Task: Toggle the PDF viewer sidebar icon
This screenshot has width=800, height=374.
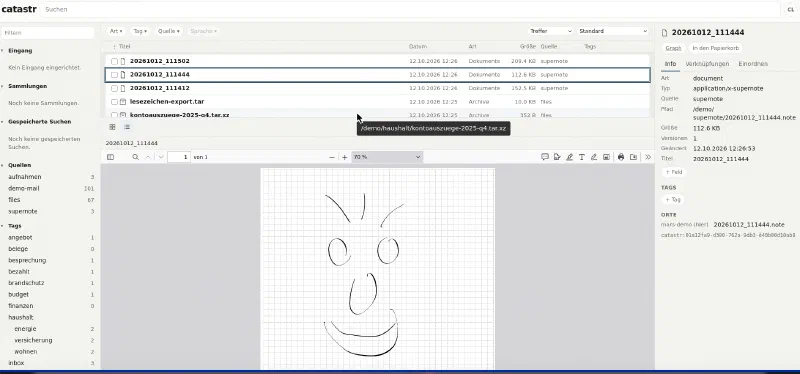Action: pyautogui.click(x=110, y=157)
